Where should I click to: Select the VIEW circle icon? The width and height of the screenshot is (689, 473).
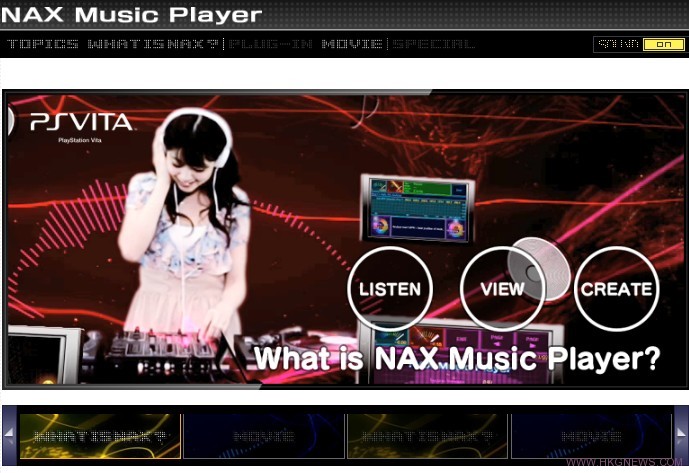(x=502, y=289)
